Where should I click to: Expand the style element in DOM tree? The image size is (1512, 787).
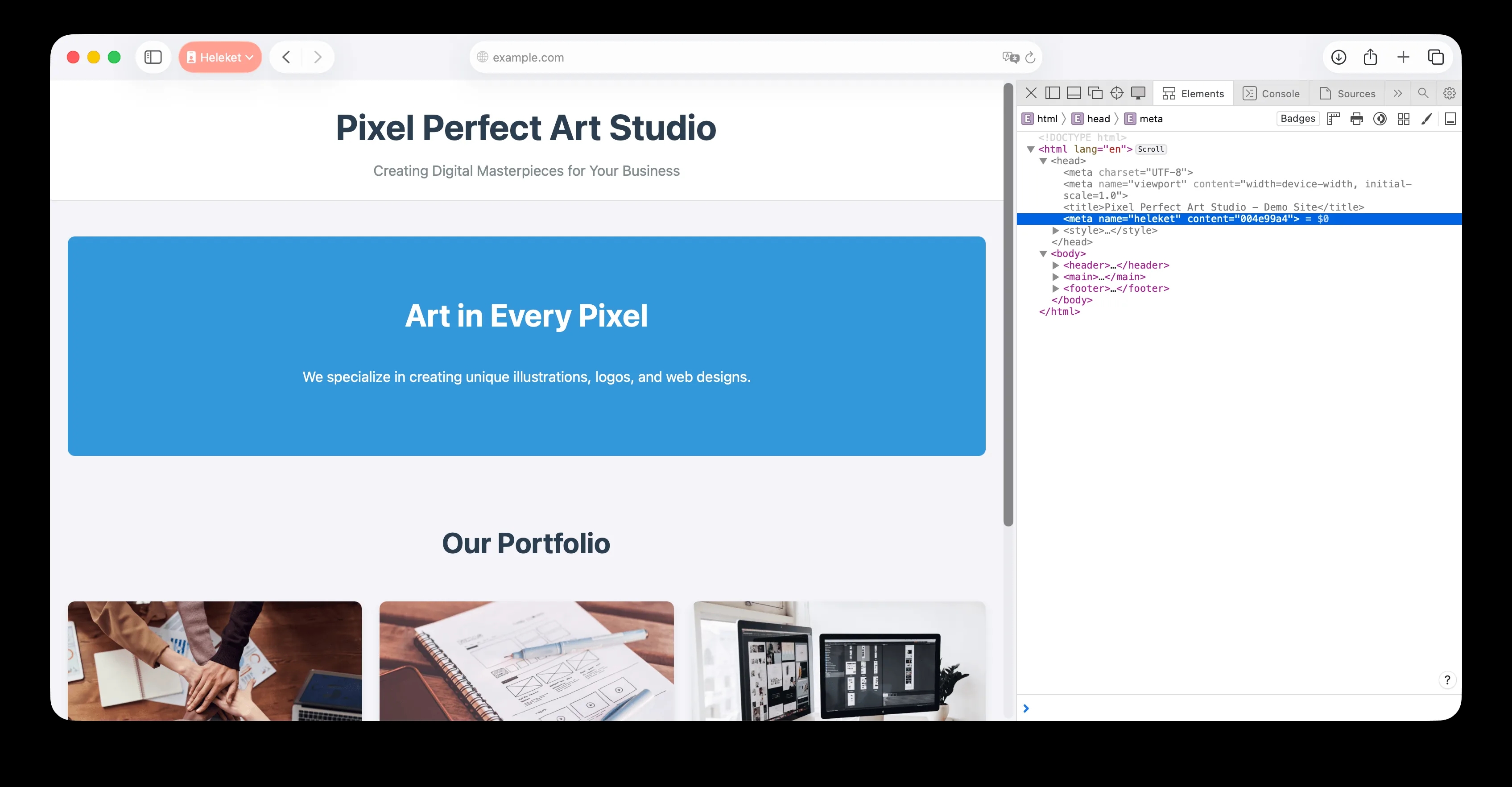point(1055,230)
